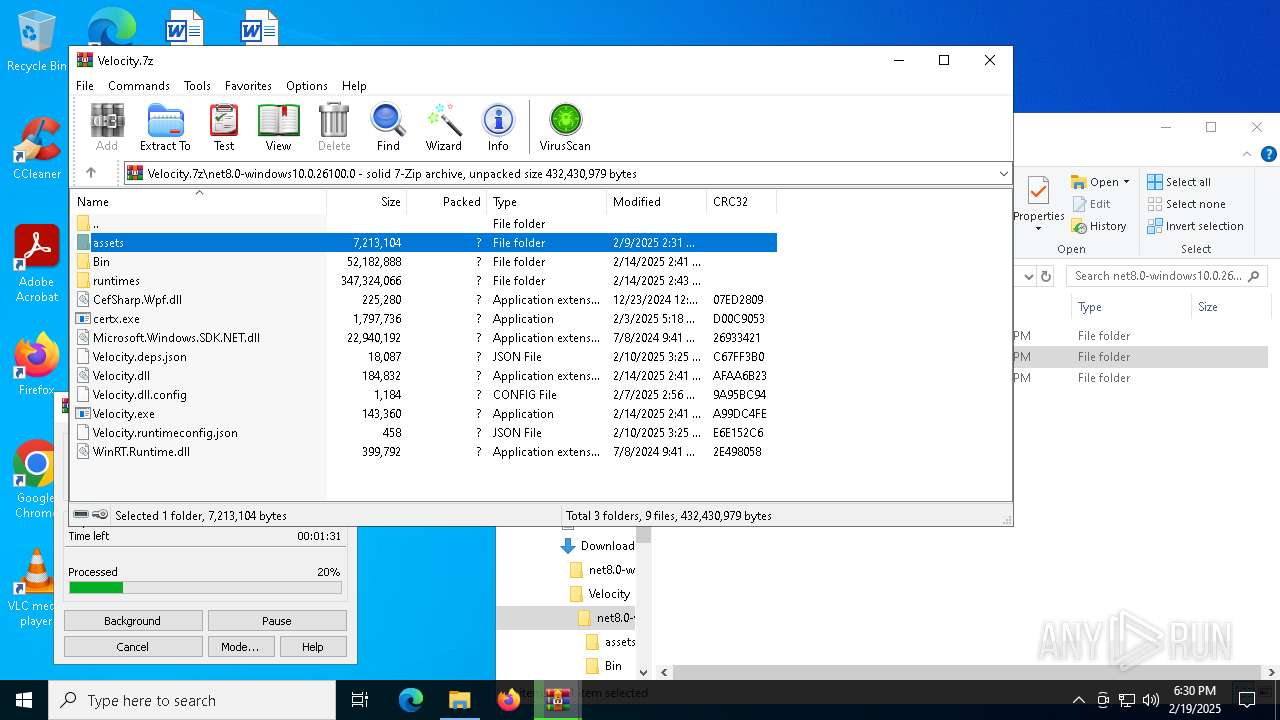Click Properties in Explorer ribbon
Screen dimensions: 1280x720
point(1039,202)
